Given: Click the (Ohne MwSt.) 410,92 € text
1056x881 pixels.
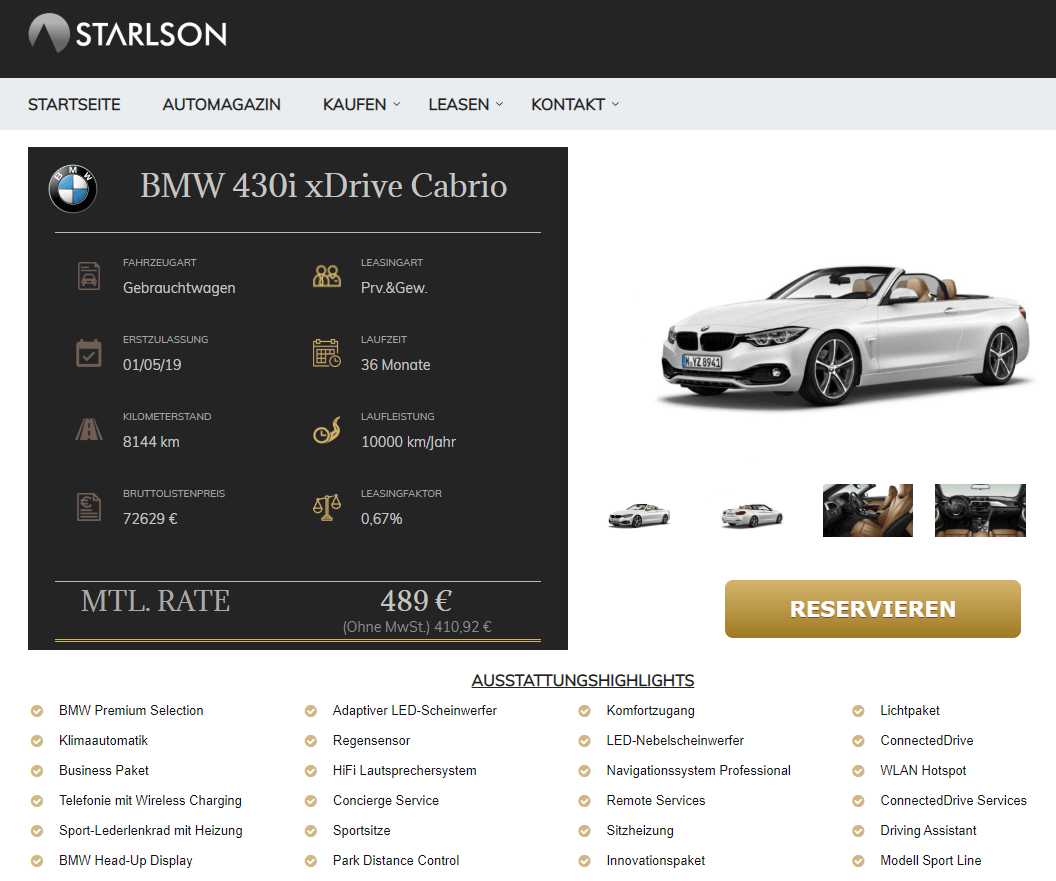Looking at the screenshot, I should 417,627.
